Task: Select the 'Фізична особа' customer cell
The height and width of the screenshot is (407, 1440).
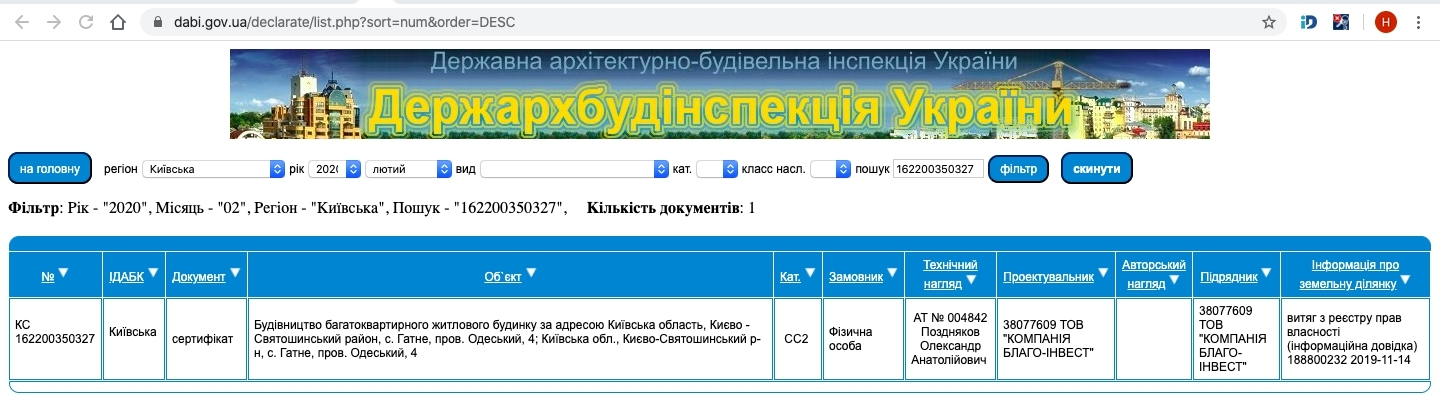Action: [x=863, y=339]
